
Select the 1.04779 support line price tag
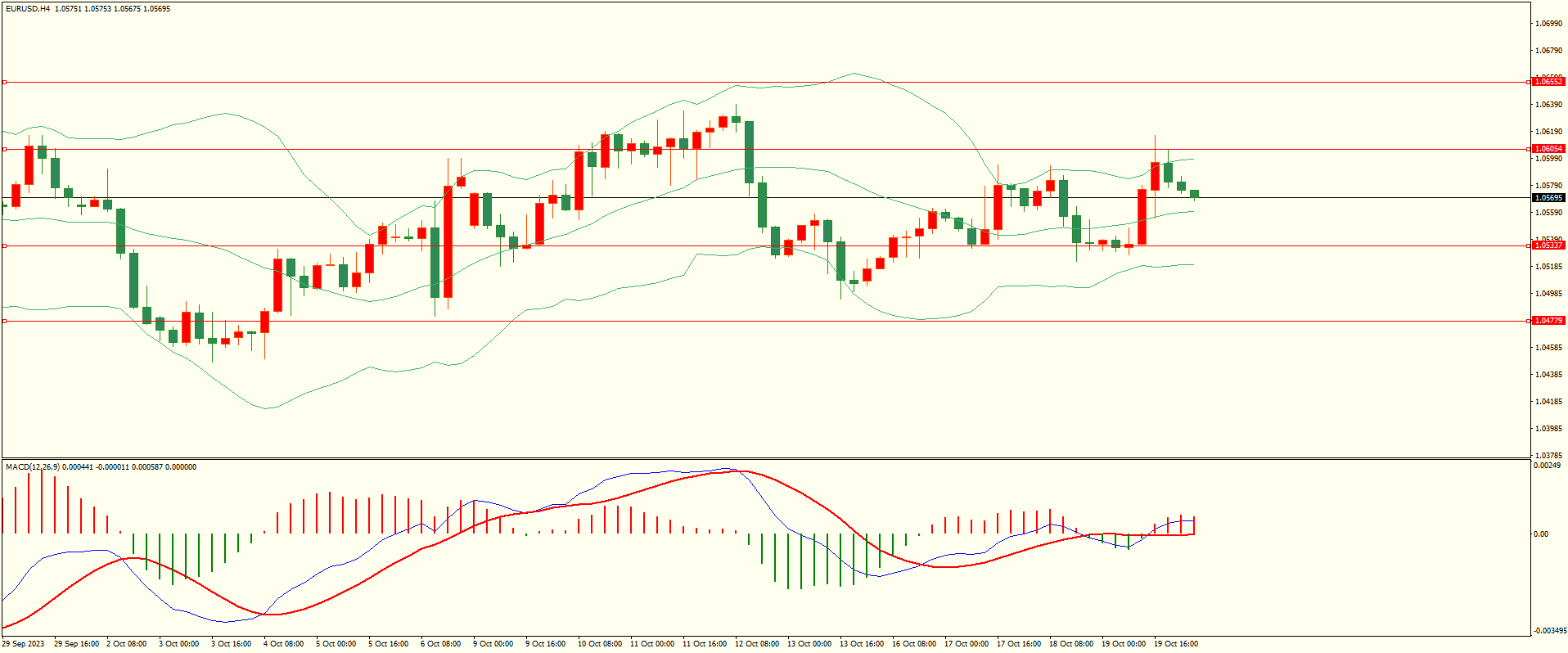point(1548,321)
